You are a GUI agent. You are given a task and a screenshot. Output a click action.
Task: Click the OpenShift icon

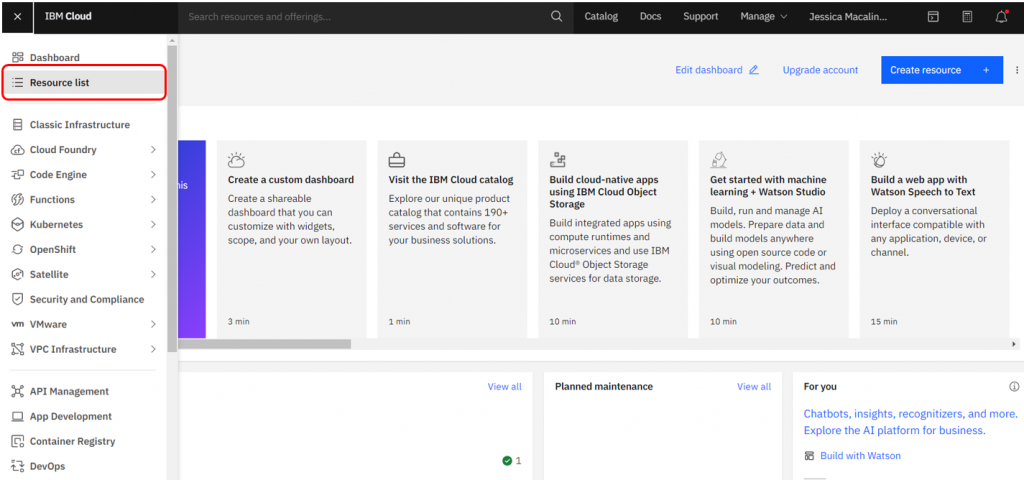coord(18,249)
